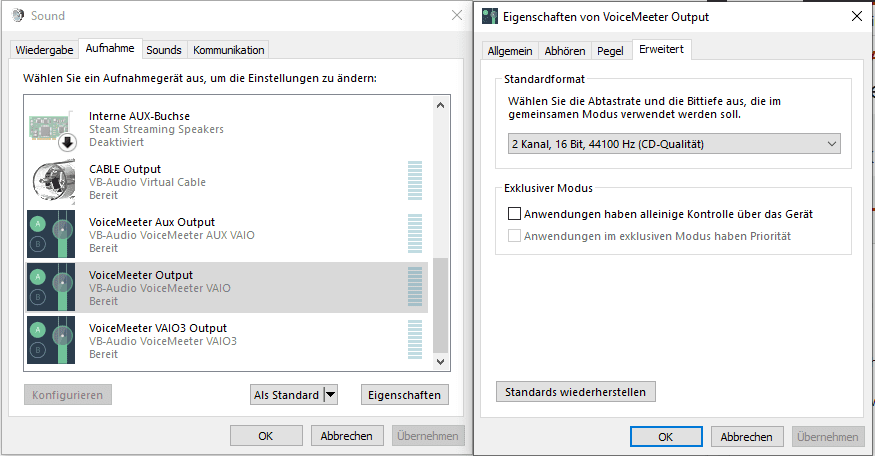Switch to the Wiedergabe tab

point(44,50)
